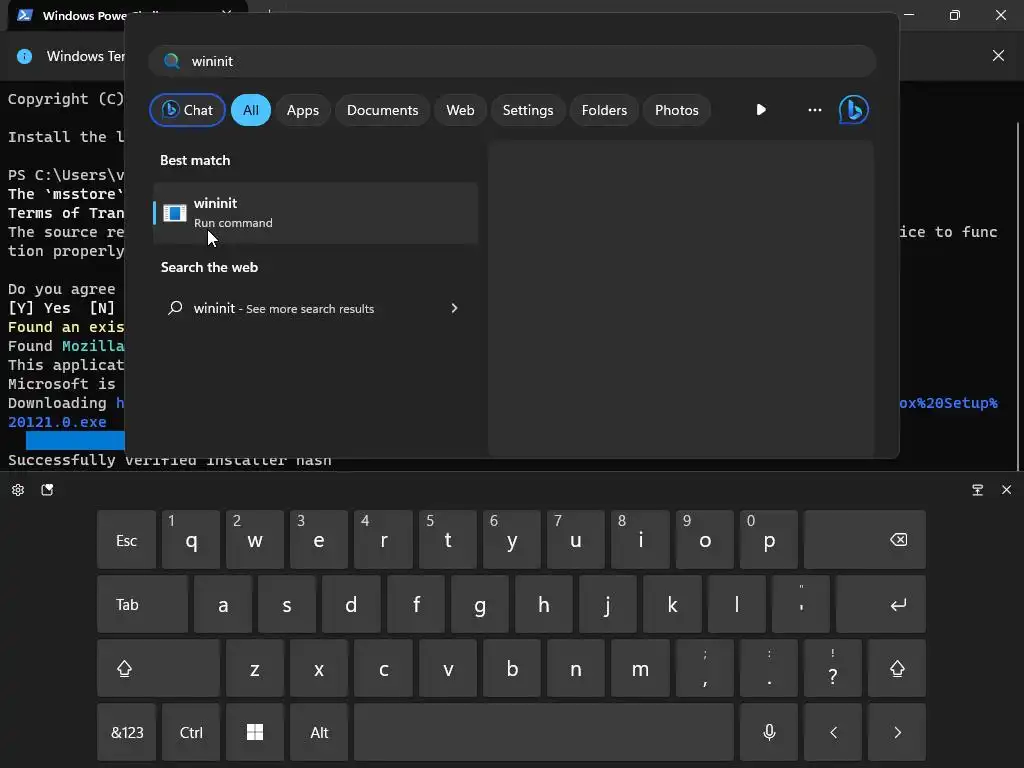Tap the w key
This screenshot has width=1024, height=768.
click(255, 539)
